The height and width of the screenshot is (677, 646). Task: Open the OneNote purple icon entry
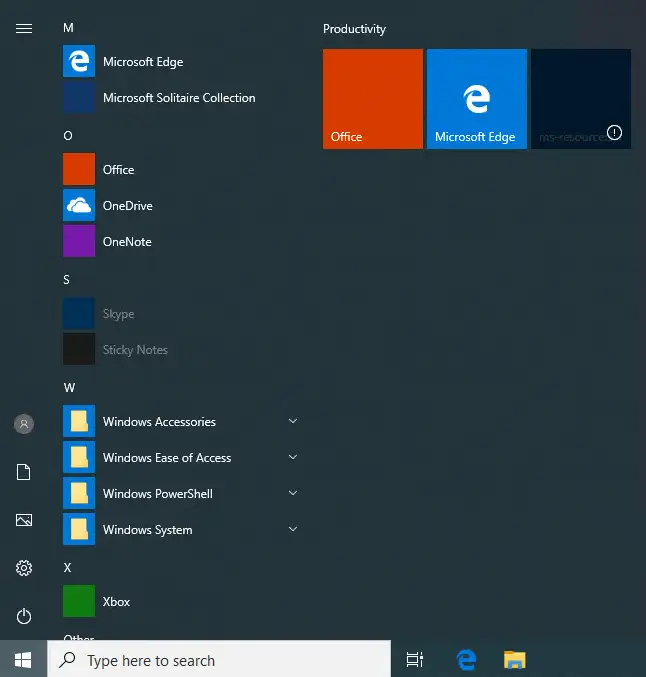coord(181,241)
